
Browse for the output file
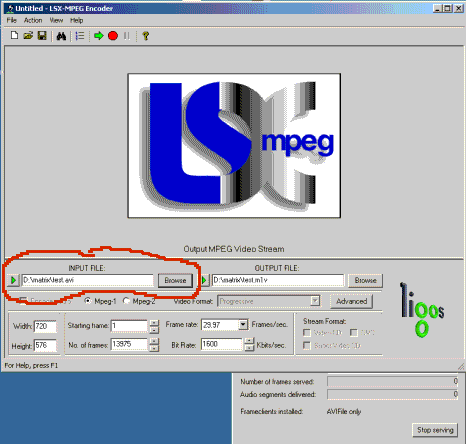pyautogui.click(x=366, y=280)
